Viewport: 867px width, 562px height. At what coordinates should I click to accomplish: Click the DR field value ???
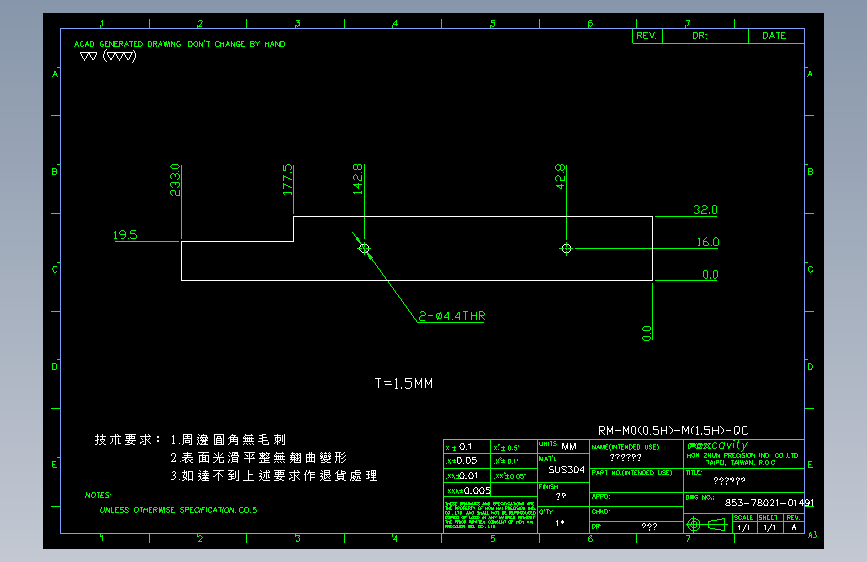649,527
